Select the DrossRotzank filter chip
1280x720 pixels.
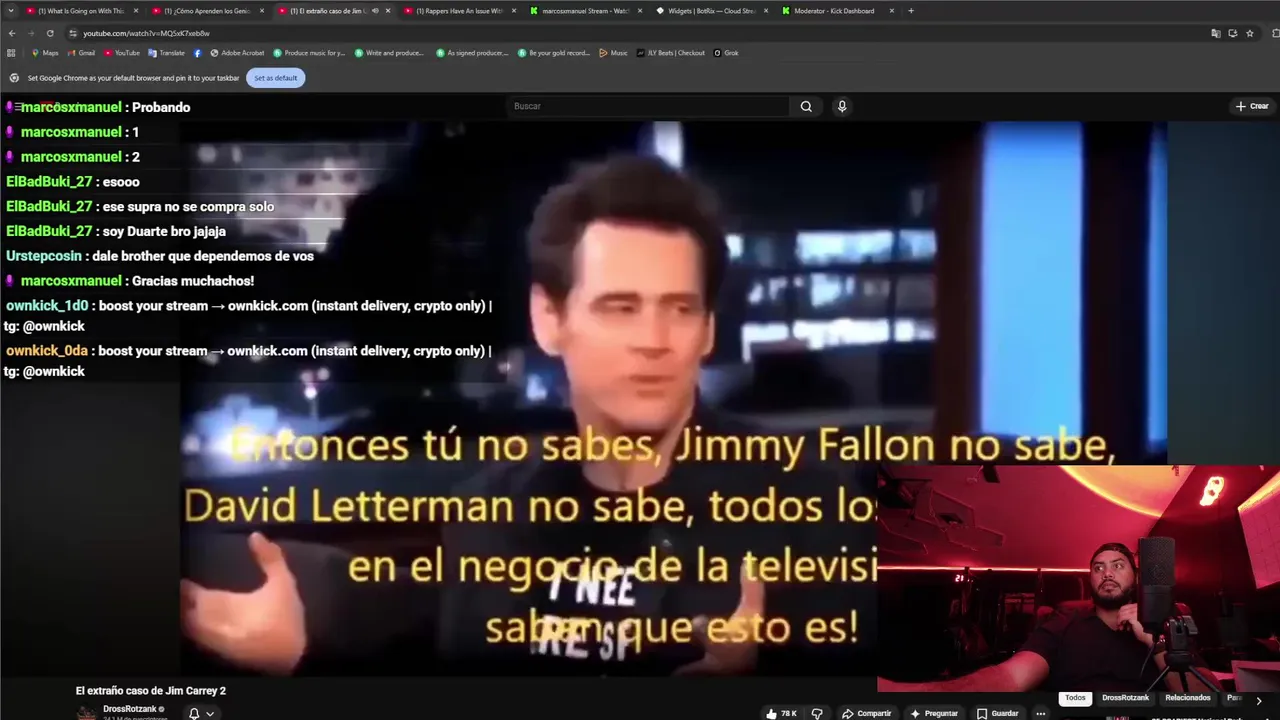tap(1125, 698)
